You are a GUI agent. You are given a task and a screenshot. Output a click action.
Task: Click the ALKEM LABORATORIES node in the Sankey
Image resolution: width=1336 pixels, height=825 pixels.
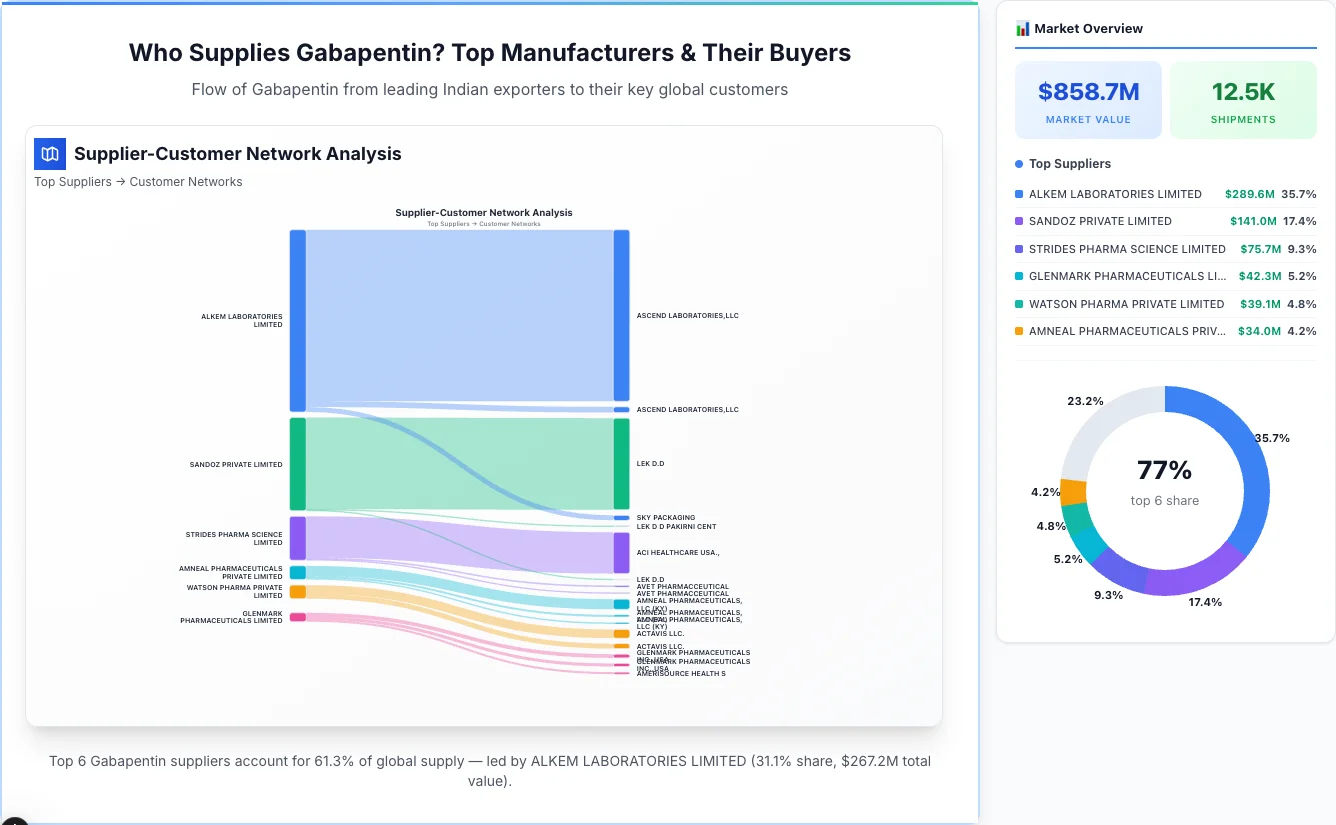pyautogui.click(x=297, y=318)
